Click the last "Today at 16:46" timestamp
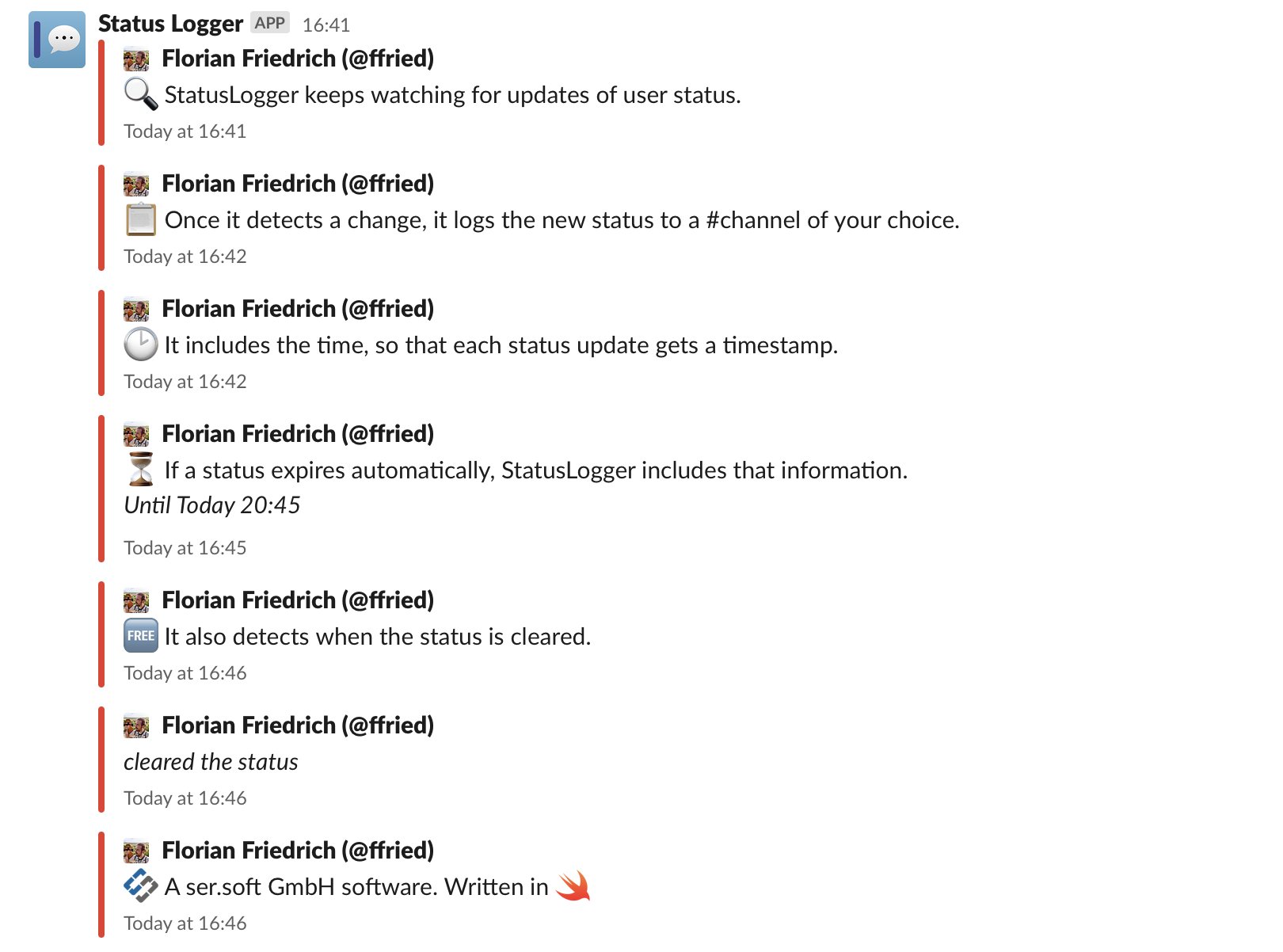 [x=185, y=923]
